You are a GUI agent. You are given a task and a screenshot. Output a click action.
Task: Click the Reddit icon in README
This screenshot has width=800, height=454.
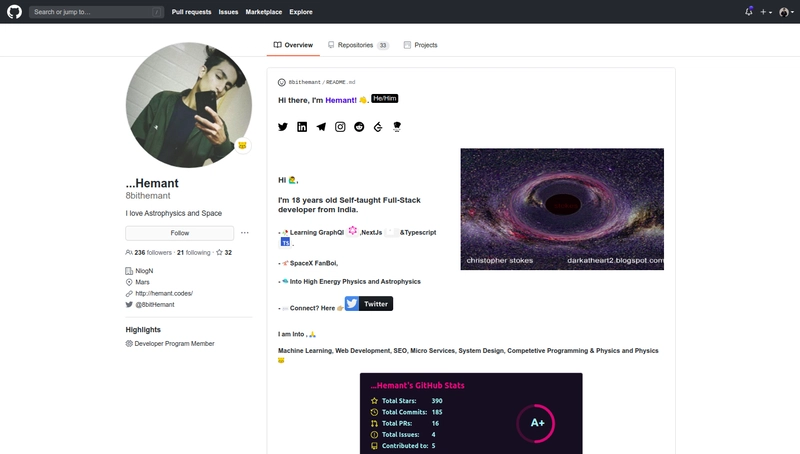click(x=359, y=127)
